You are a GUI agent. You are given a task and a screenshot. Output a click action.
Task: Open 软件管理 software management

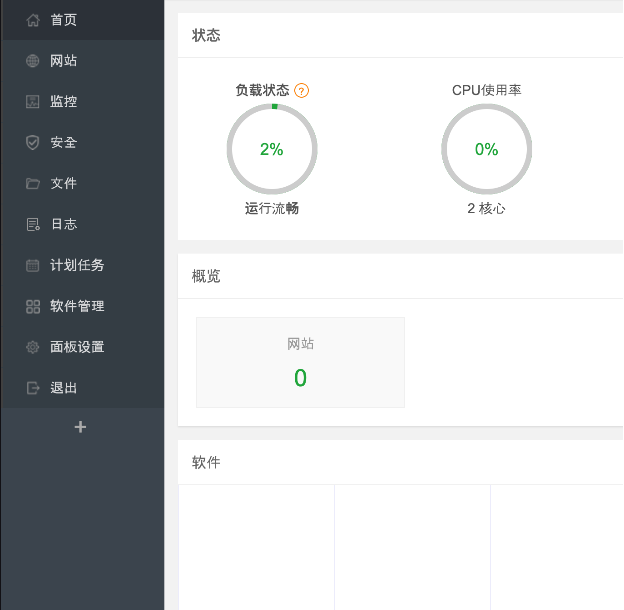[x=82, y=306]
